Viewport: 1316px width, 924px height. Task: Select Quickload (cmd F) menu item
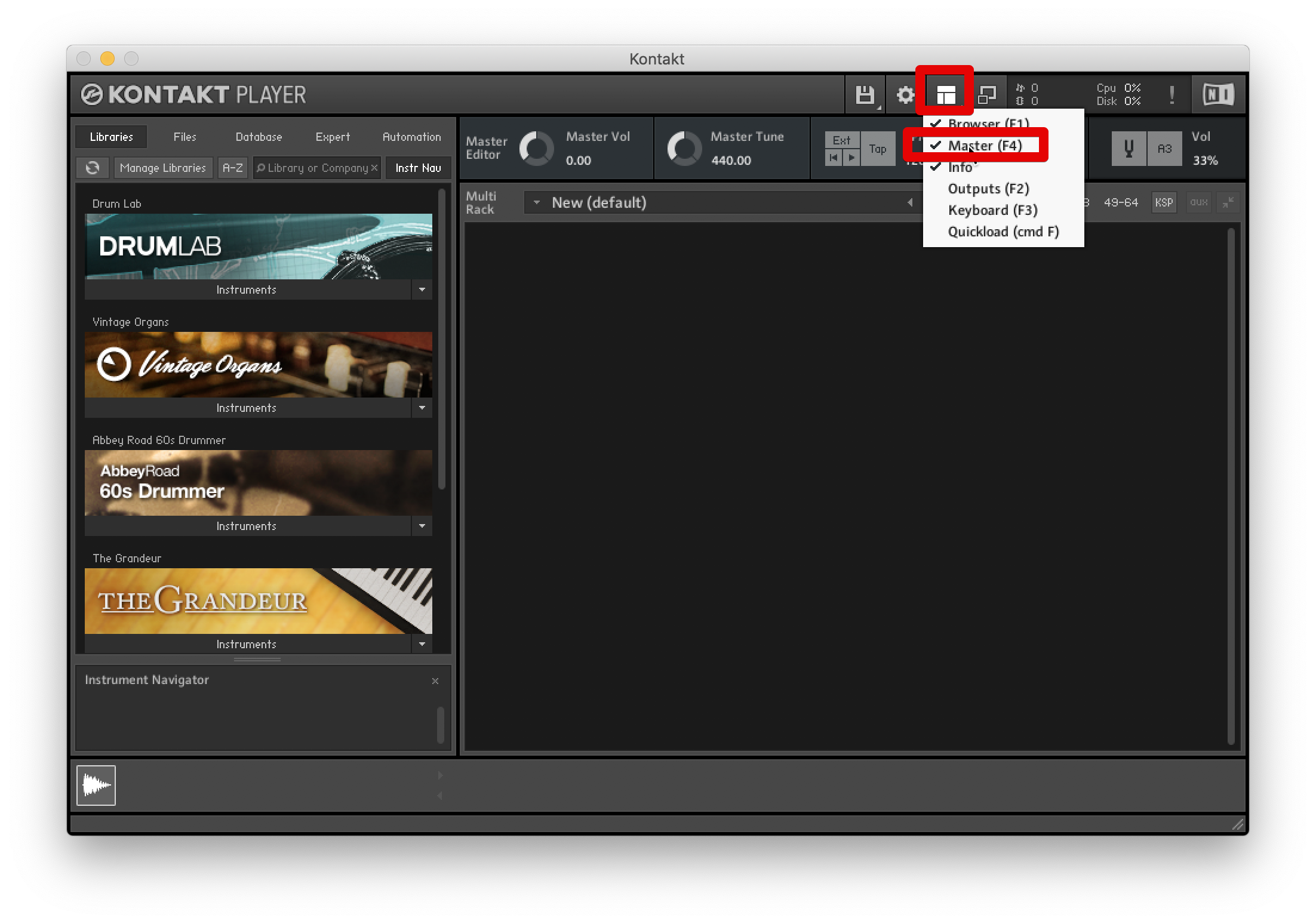pyautogui.click(x=1003, y=232)
